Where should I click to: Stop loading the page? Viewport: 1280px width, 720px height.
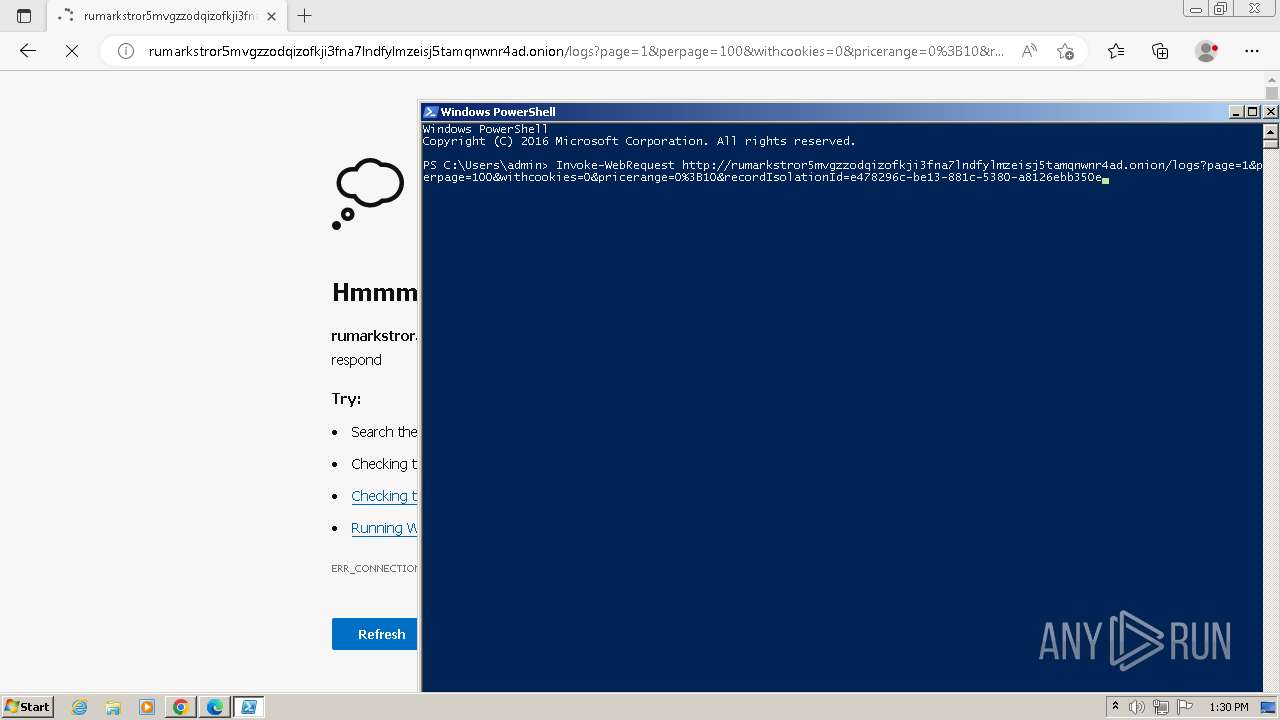tap(72, 51)
